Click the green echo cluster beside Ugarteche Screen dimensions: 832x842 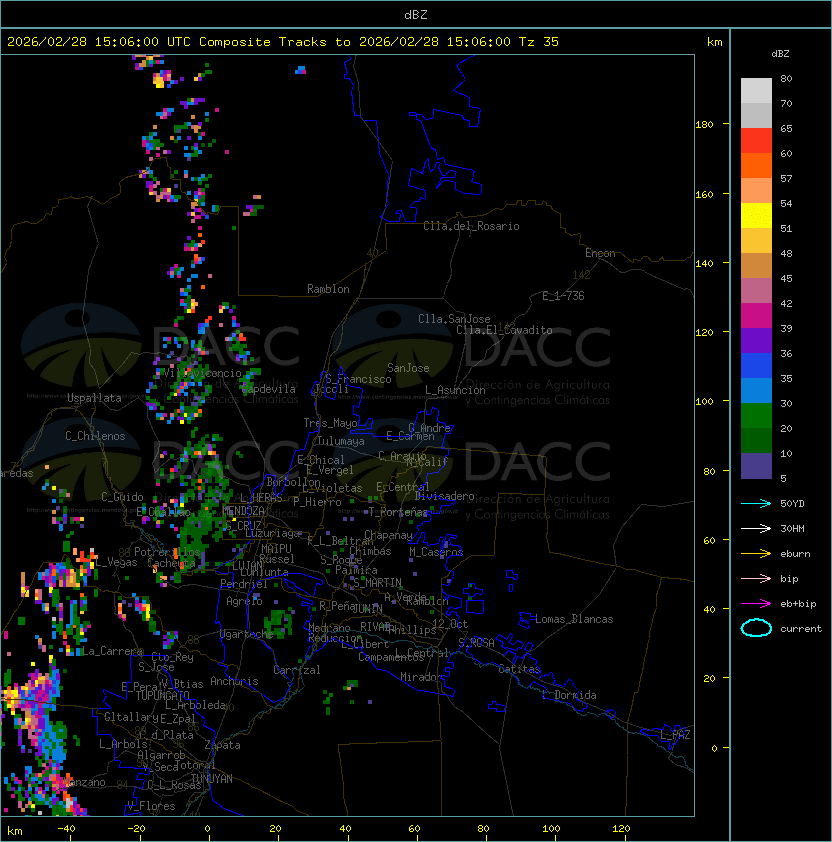tap(278, 623)
